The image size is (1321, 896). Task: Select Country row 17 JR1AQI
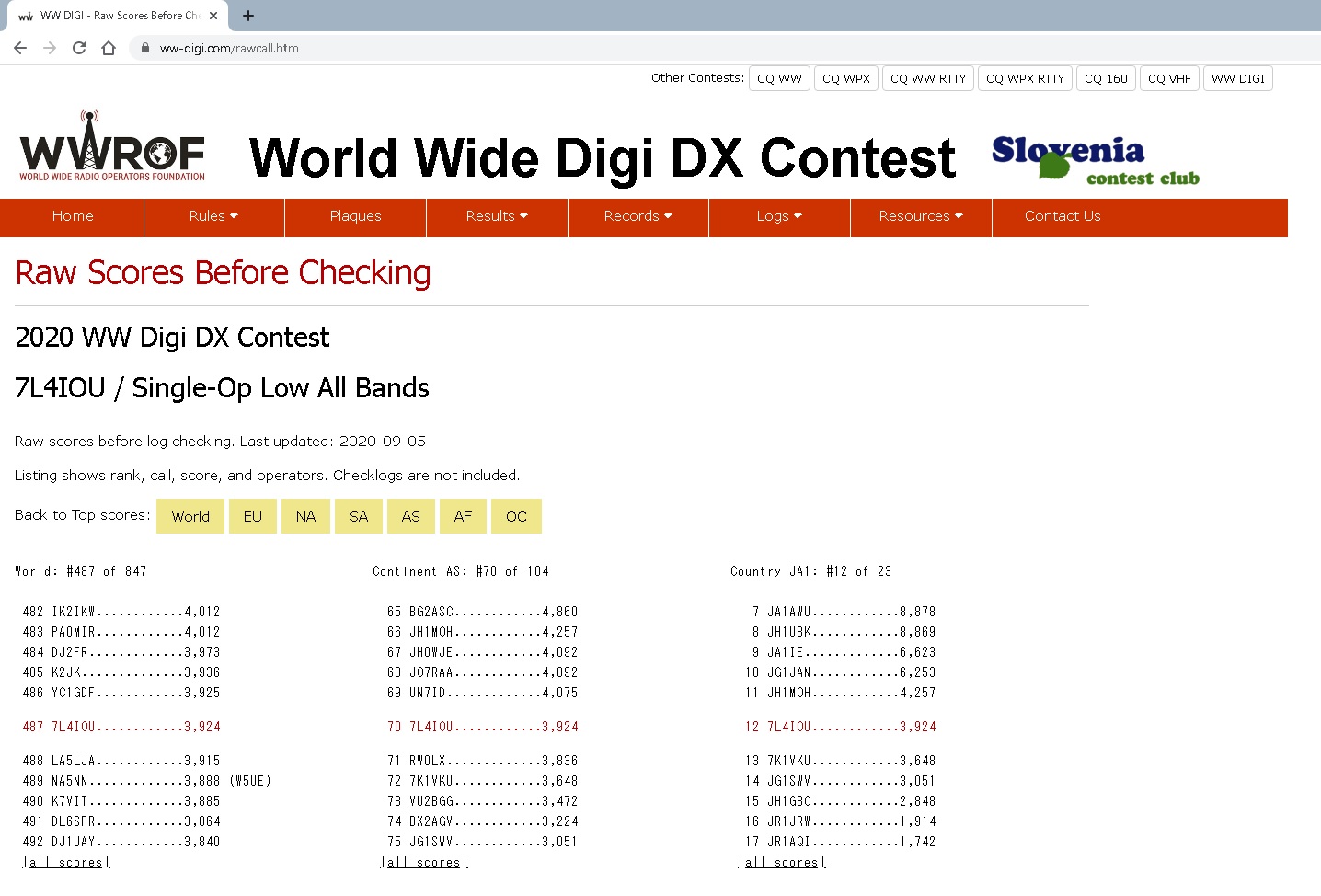[x=841, y=842]
